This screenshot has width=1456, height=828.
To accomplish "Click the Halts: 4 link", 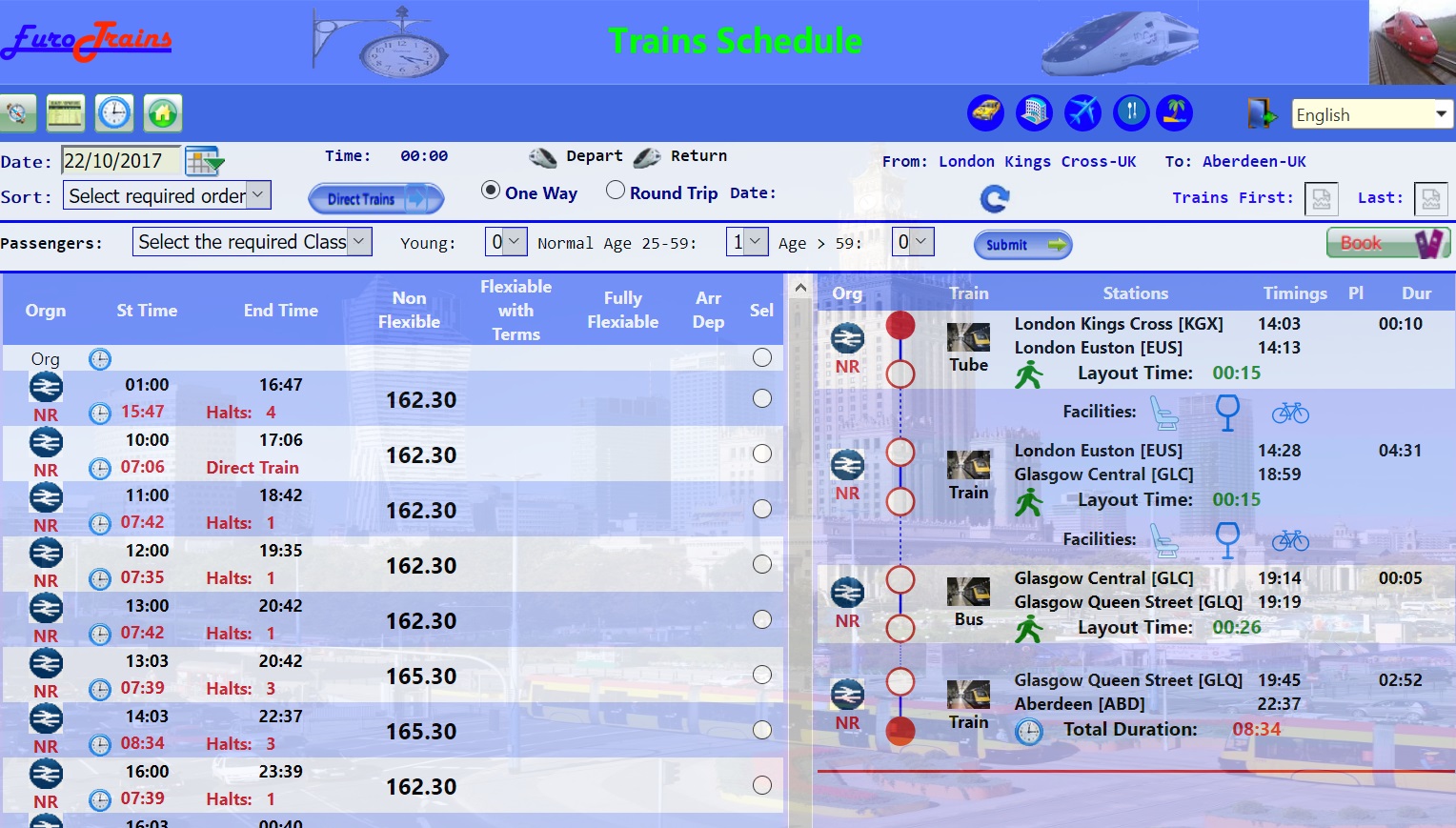I will click(241, 413).
